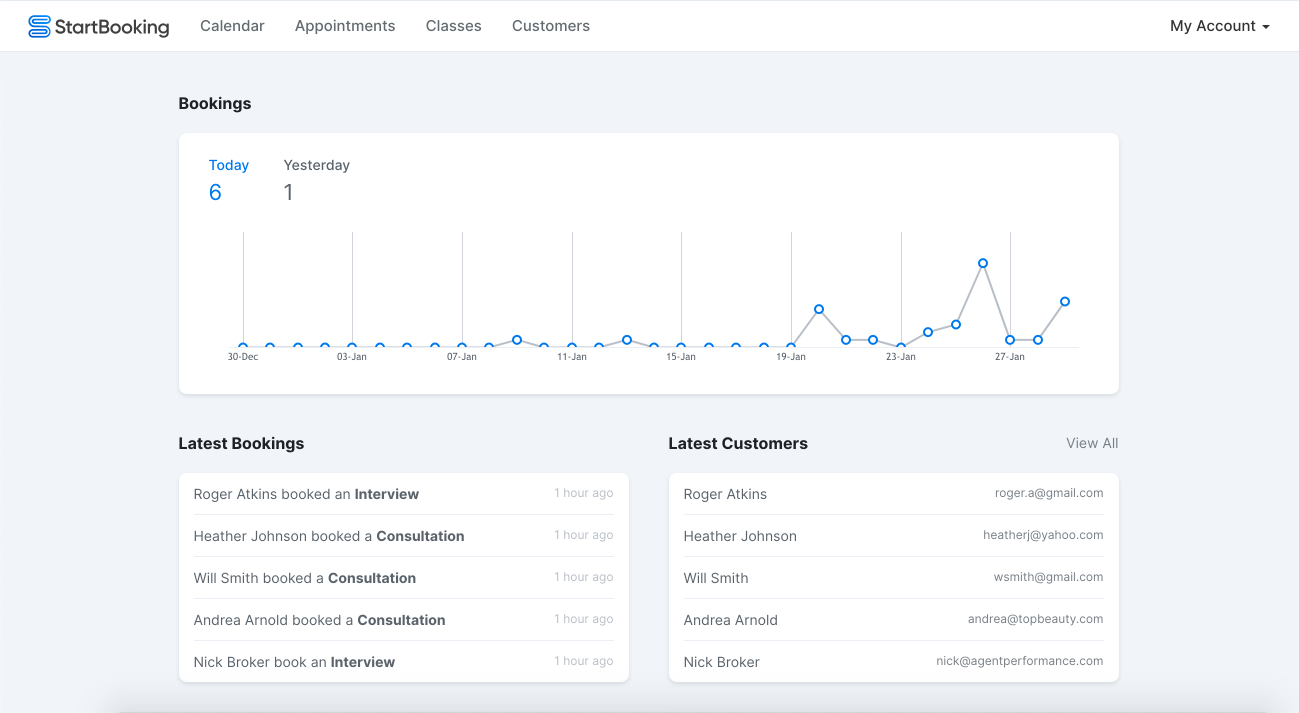1299x713 pixels.
Task: Select Heather Johnson in Latest Customers
Action: (x=740, y=536)
